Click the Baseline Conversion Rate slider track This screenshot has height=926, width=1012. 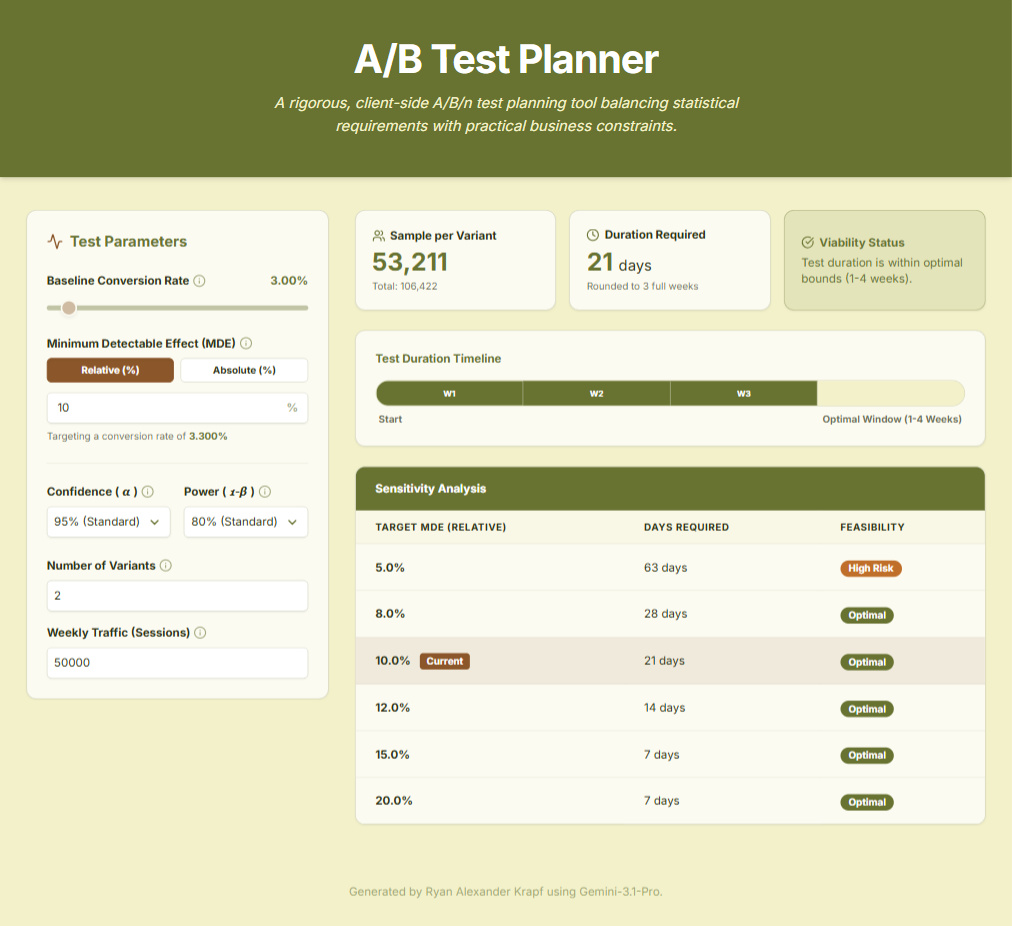(177, 308)
